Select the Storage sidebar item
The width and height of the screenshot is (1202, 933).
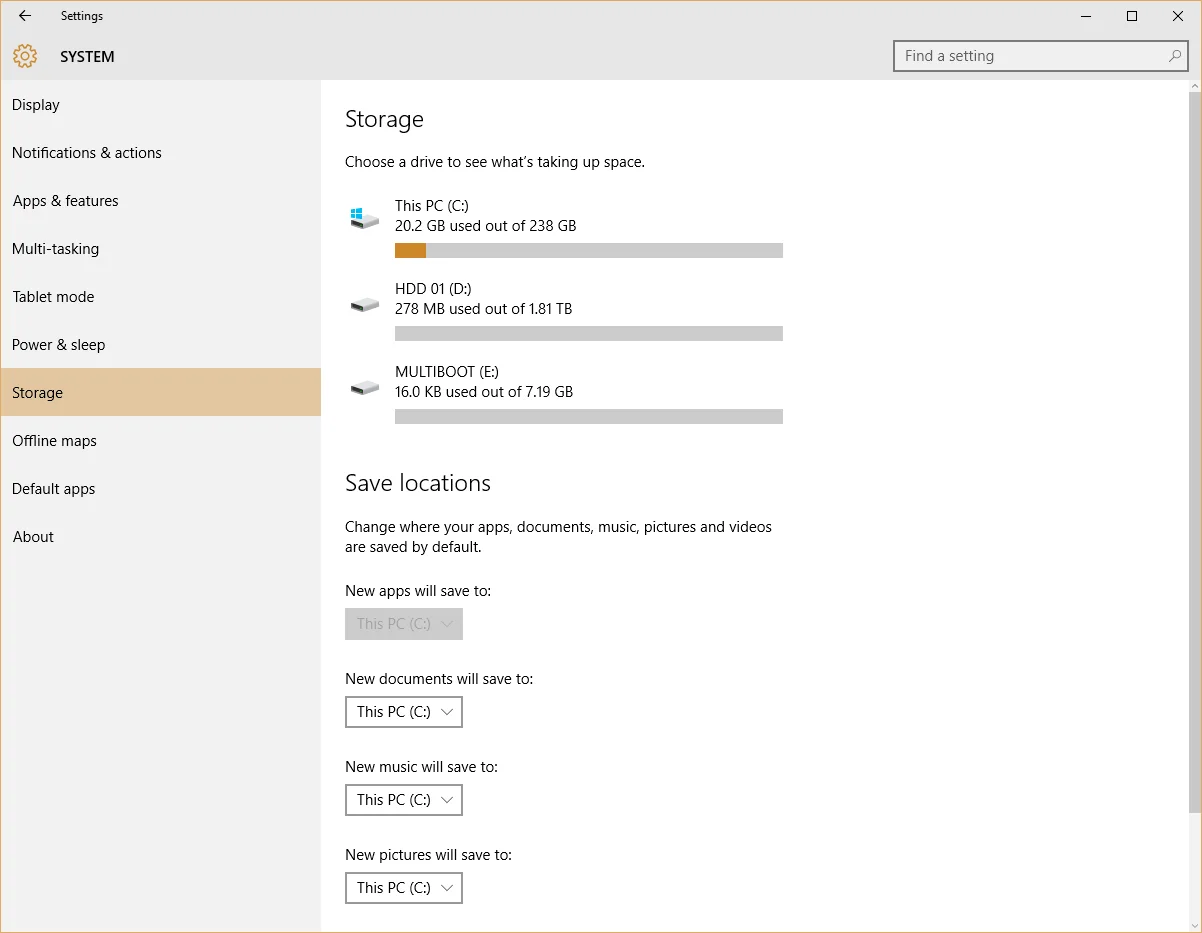coord(160,392)
